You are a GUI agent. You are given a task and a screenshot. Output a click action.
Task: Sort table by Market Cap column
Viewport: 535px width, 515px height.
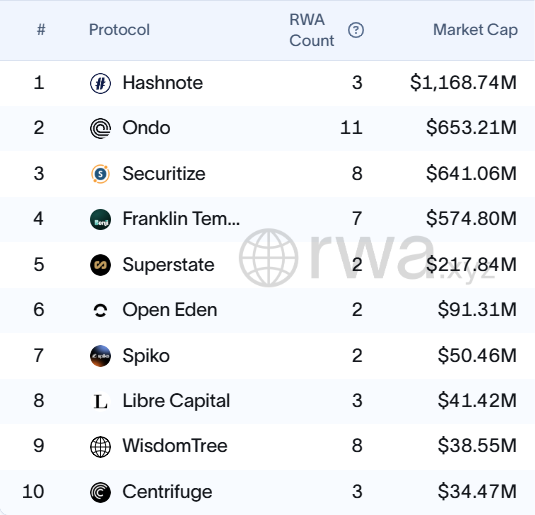point(475,30)
